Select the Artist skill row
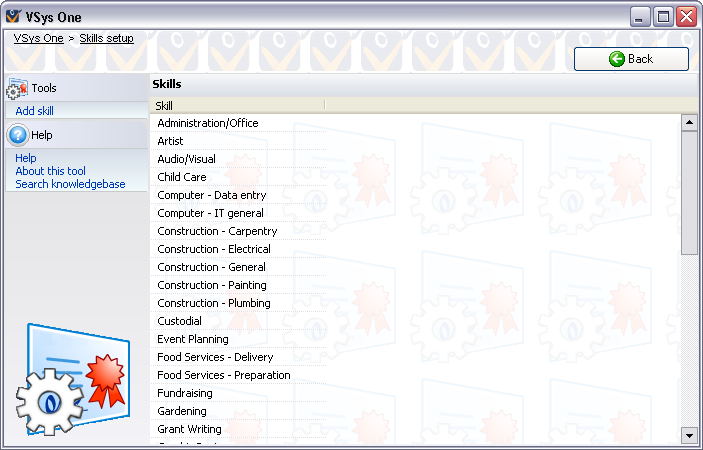 coord(238,141)
